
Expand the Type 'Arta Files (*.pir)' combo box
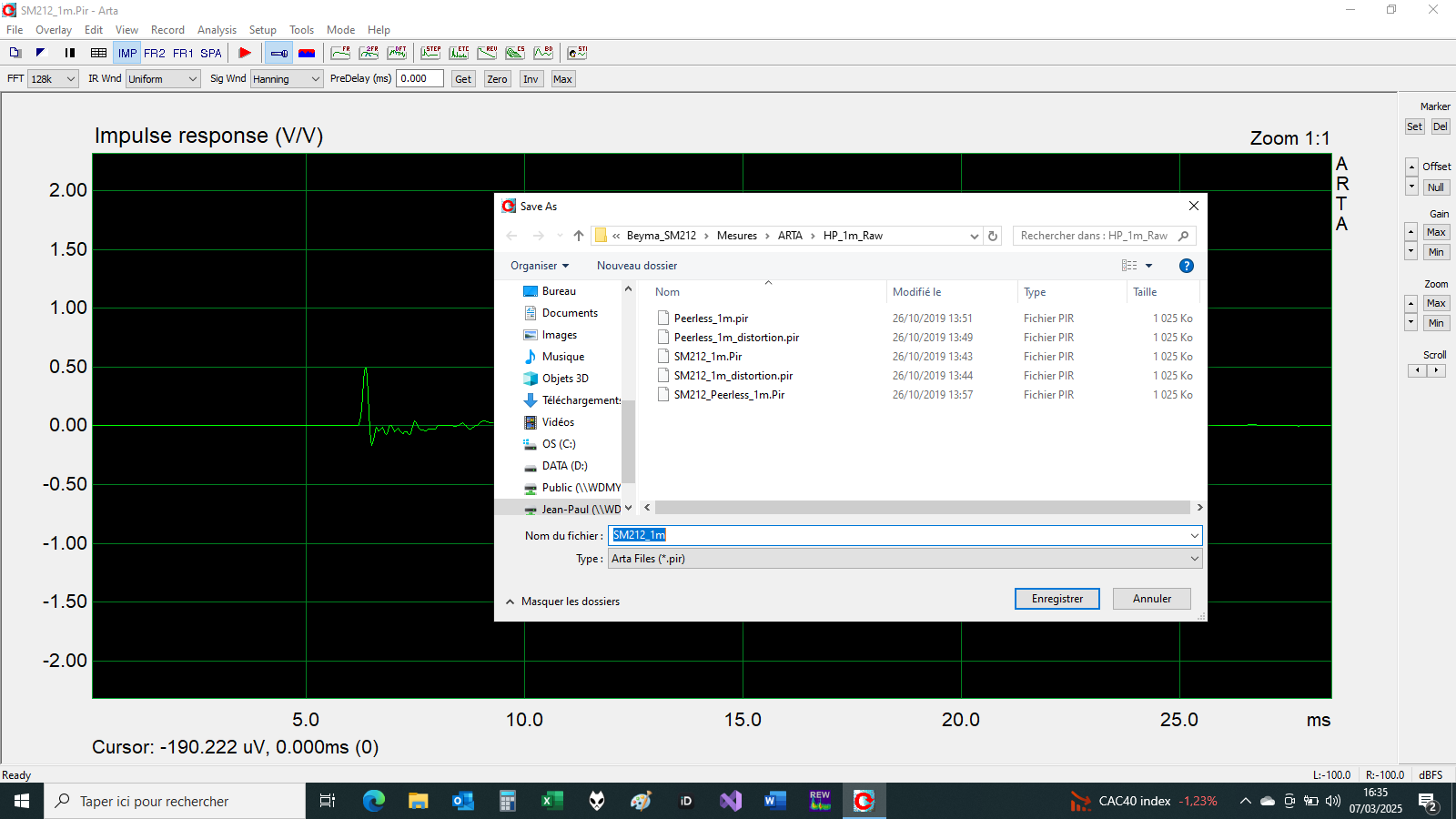pos(905,559)
